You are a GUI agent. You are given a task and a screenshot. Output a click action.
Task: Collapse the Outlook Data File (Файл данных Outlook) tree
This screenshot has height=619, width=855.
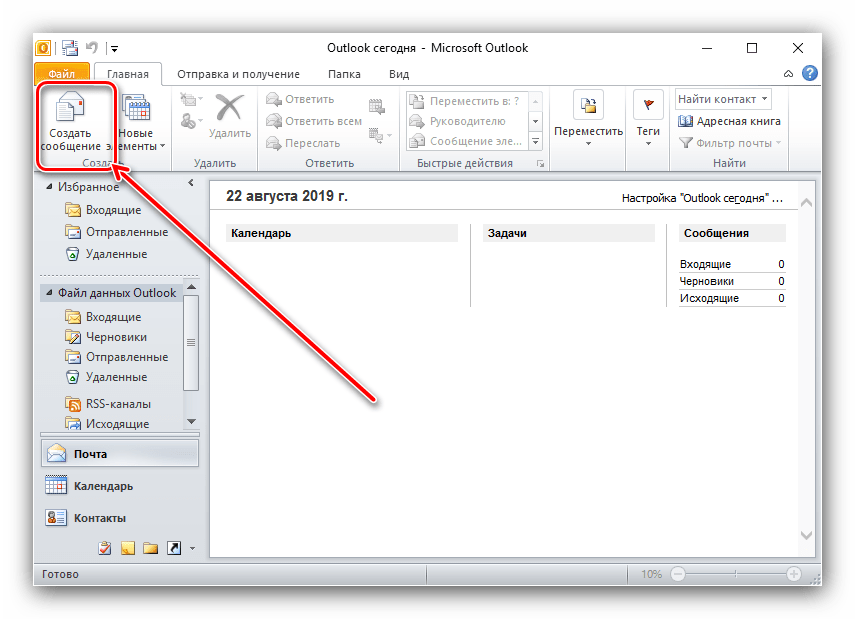(48, 293)
